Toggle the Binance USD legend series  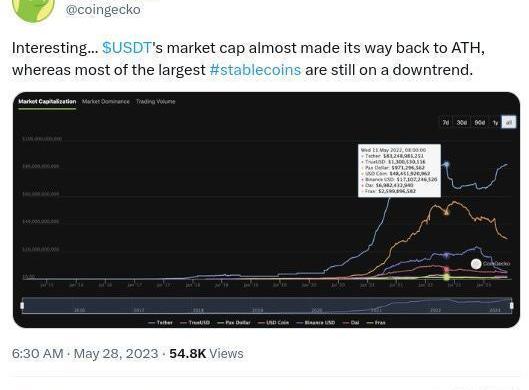click(x=315, y=323)
